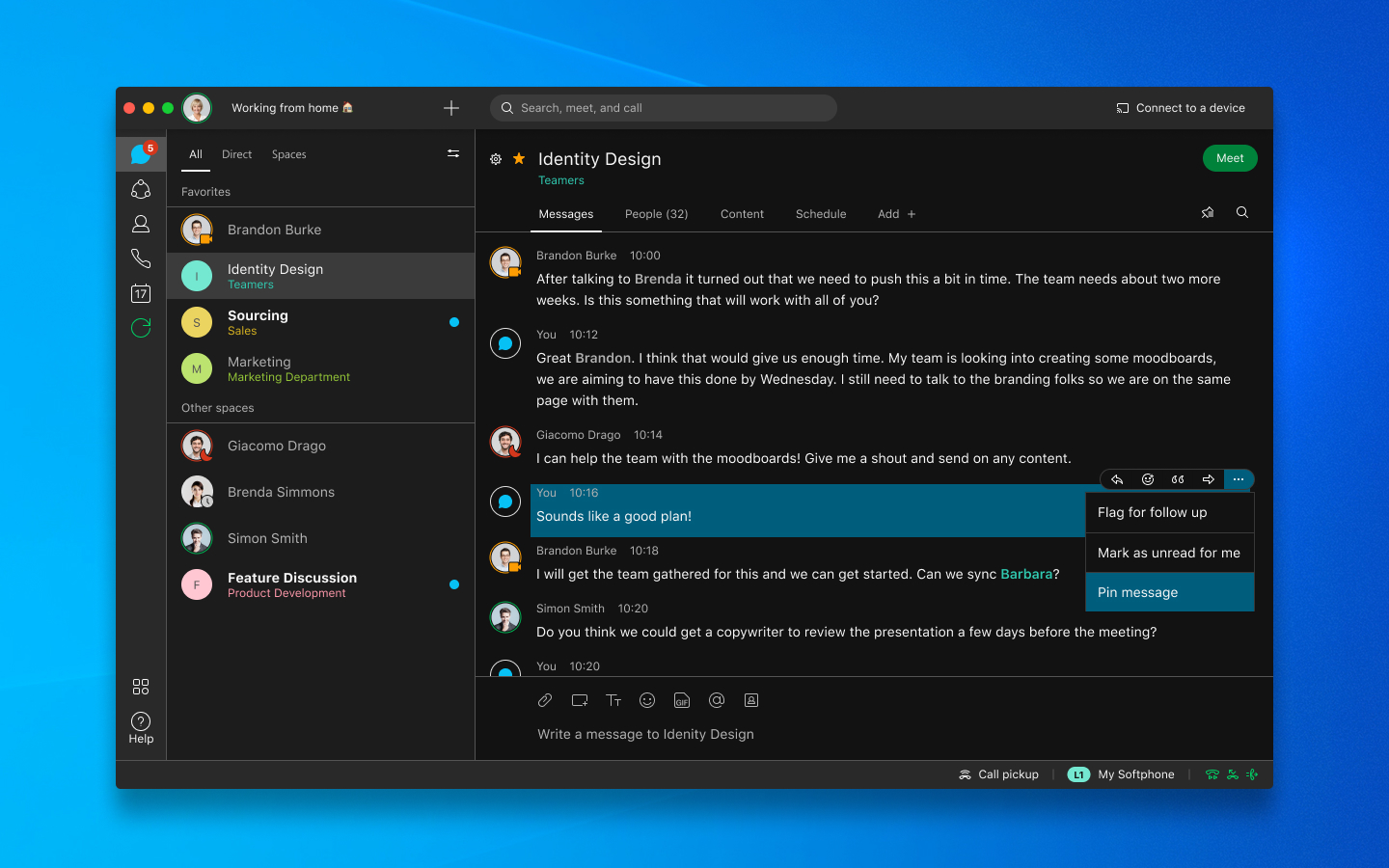The height and width of the screenshot is (868, 1389).
Task: Open the space list filter icon
Action: pos(453,153)
